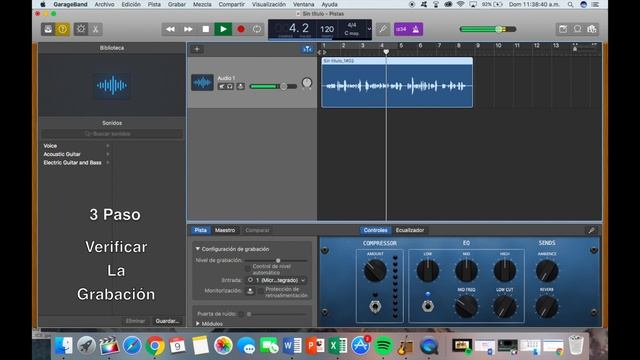Open Google Chrome from the Dock
Viewport: 640px width, 360px height.
pos(155,346)
